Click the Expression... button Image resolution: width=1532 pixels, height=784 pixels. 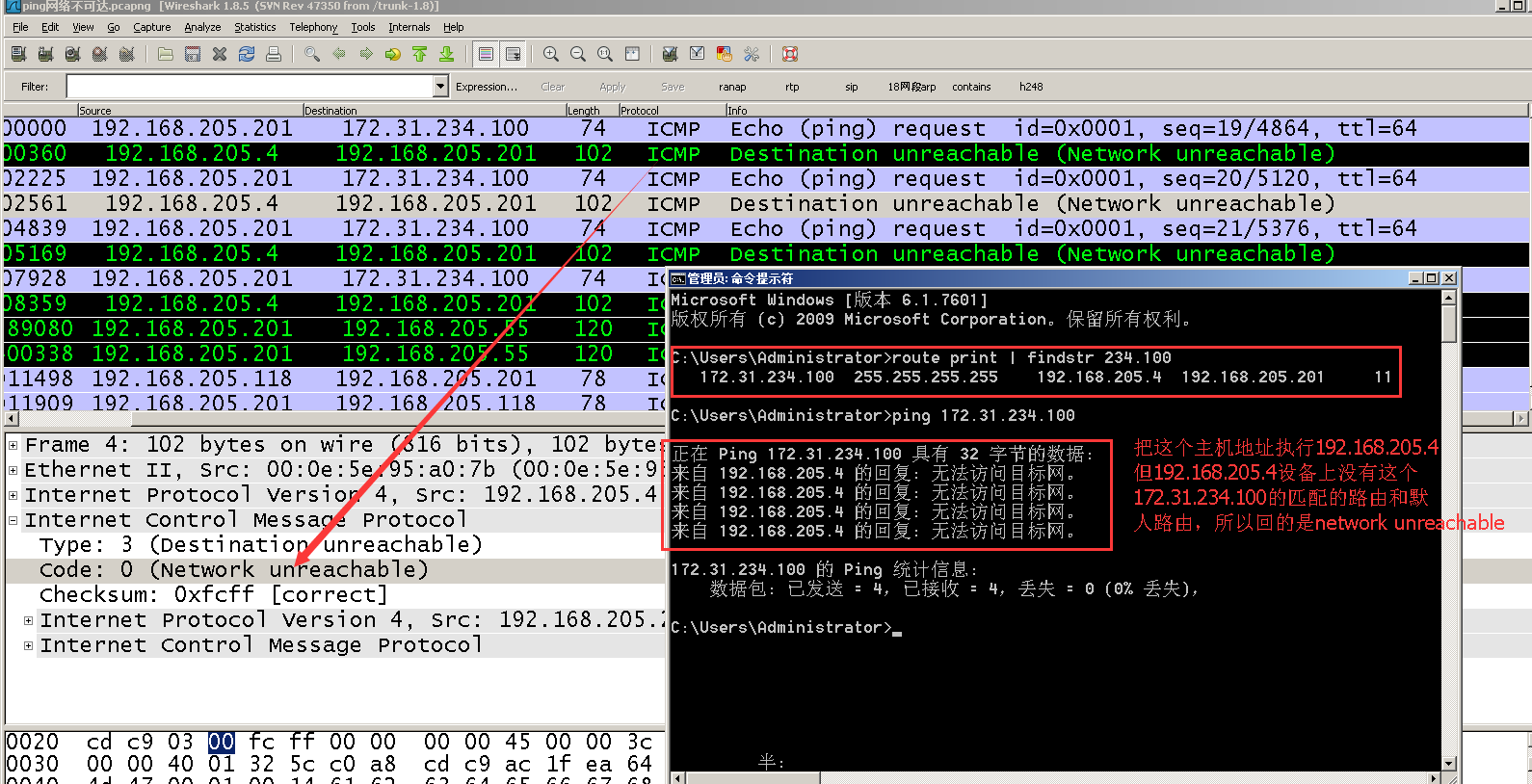coord(487,87)
